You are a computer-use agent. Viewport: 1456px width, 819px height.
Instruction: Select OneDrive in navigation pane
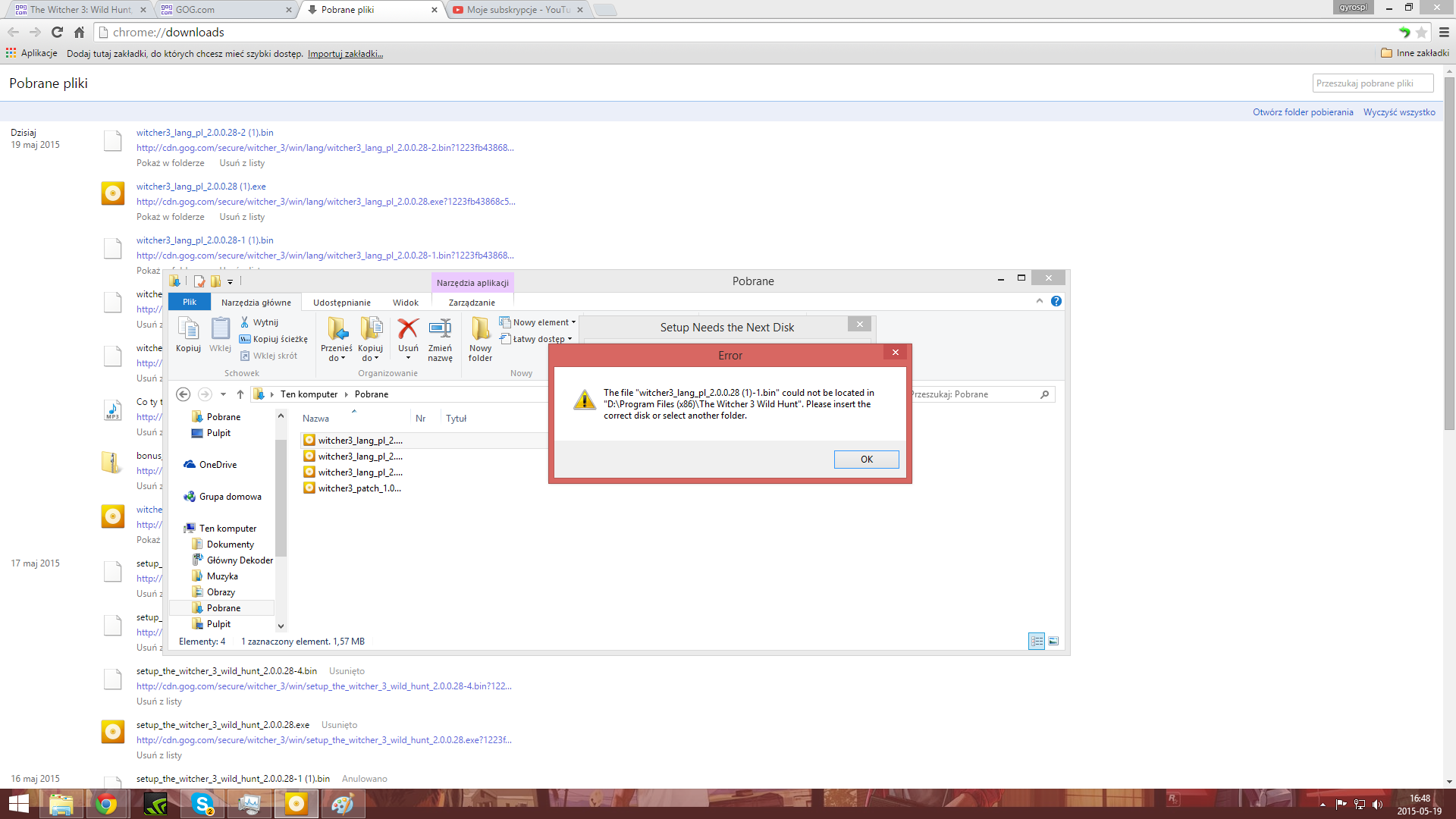210,465
